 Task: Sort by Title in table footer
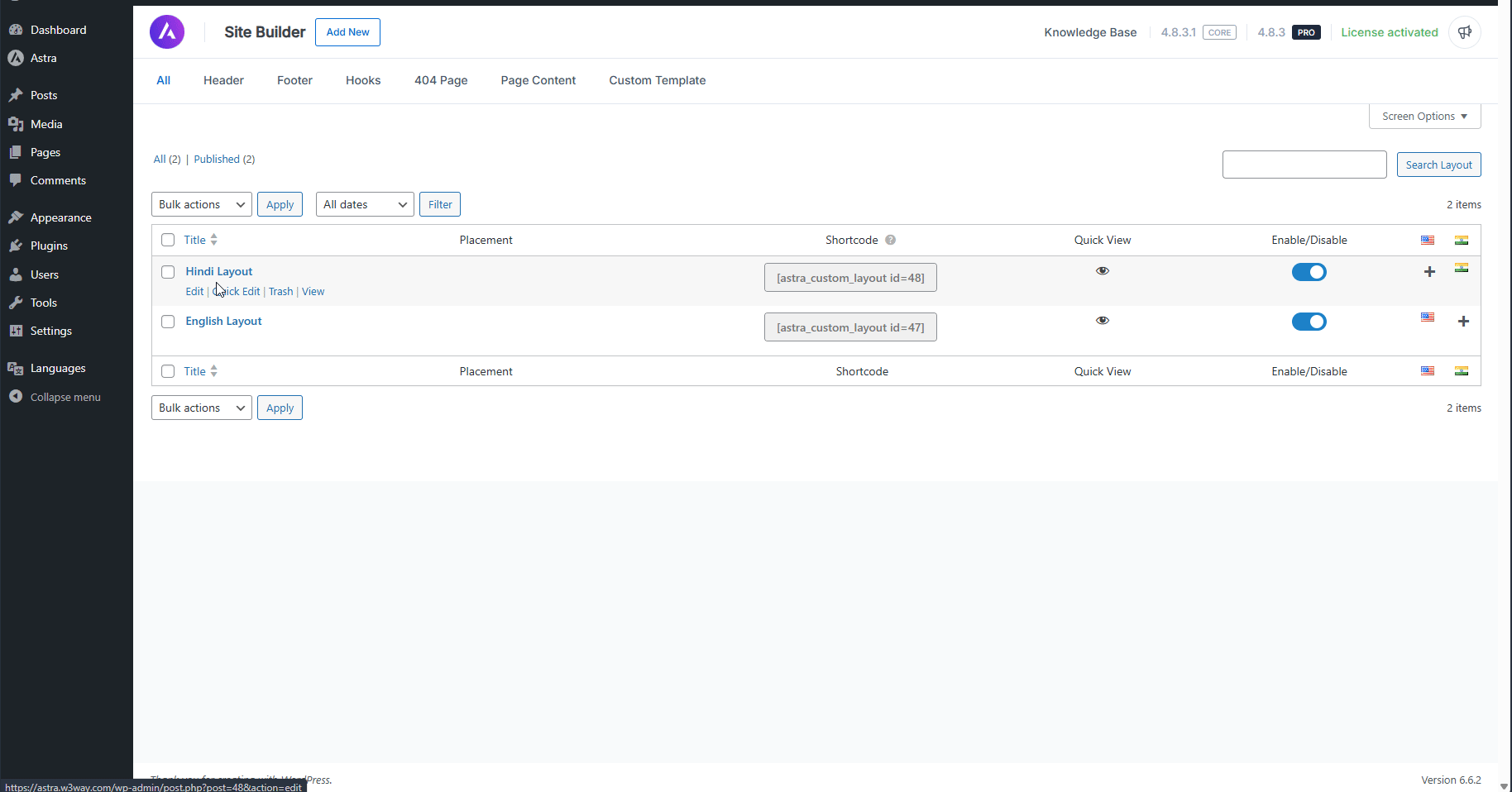pos(201,371)
